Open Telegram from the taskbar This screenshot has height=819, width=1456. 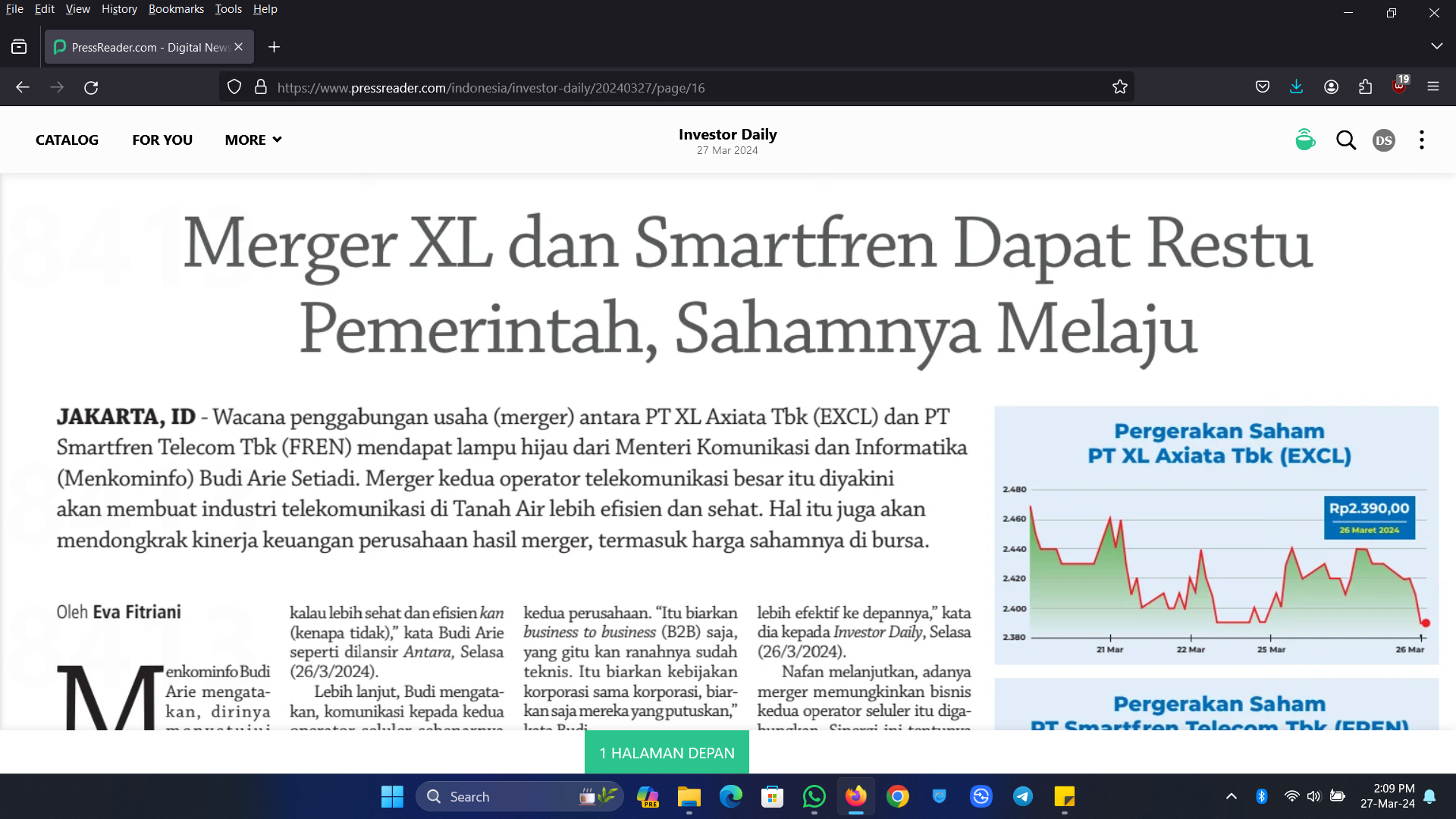1023,796
